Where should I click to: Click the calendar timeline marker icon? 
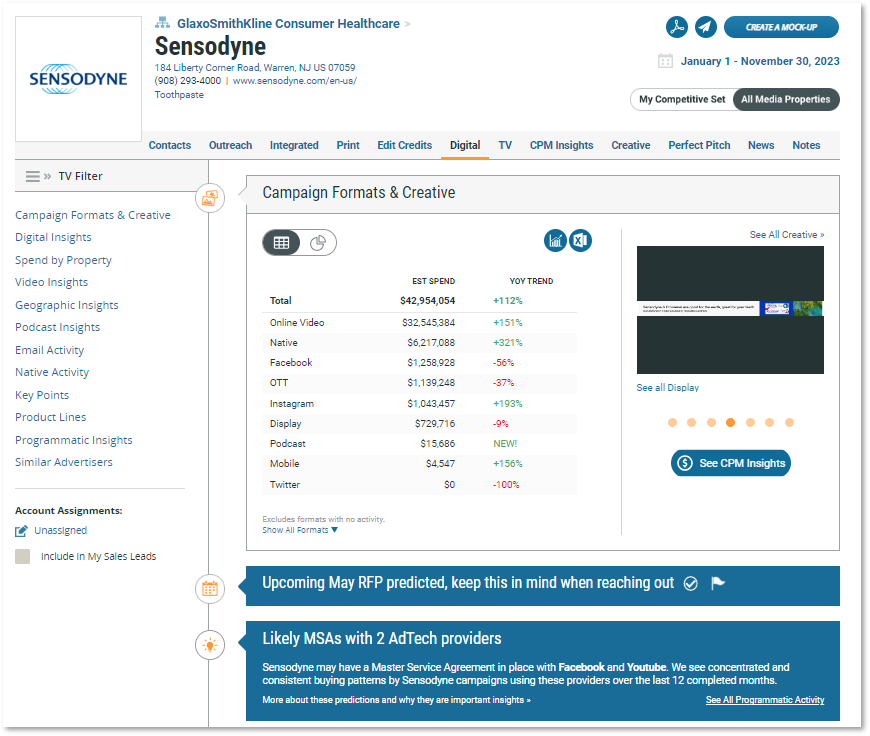pos(210,588)
